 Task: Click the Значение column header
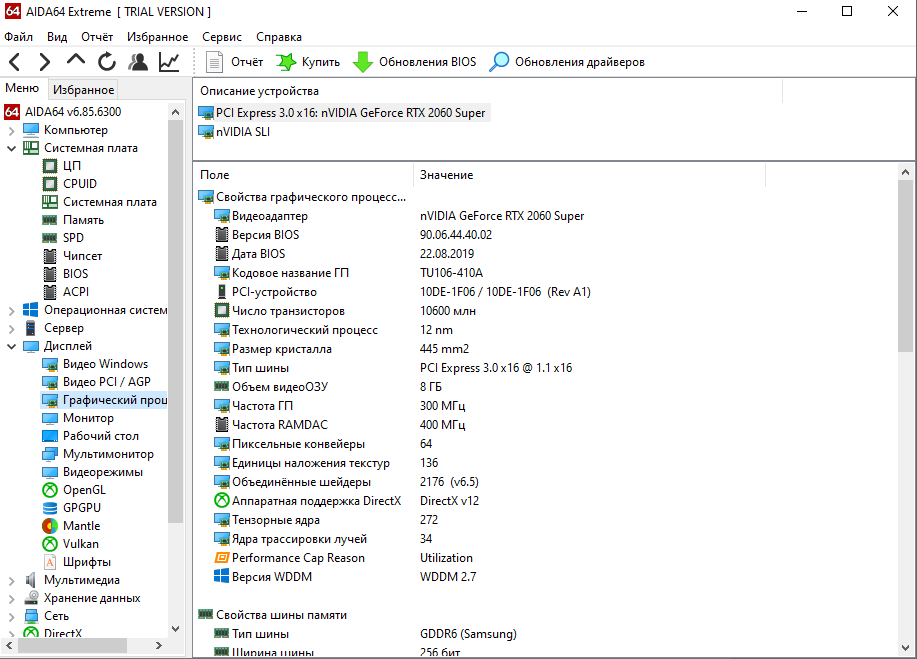446,175
